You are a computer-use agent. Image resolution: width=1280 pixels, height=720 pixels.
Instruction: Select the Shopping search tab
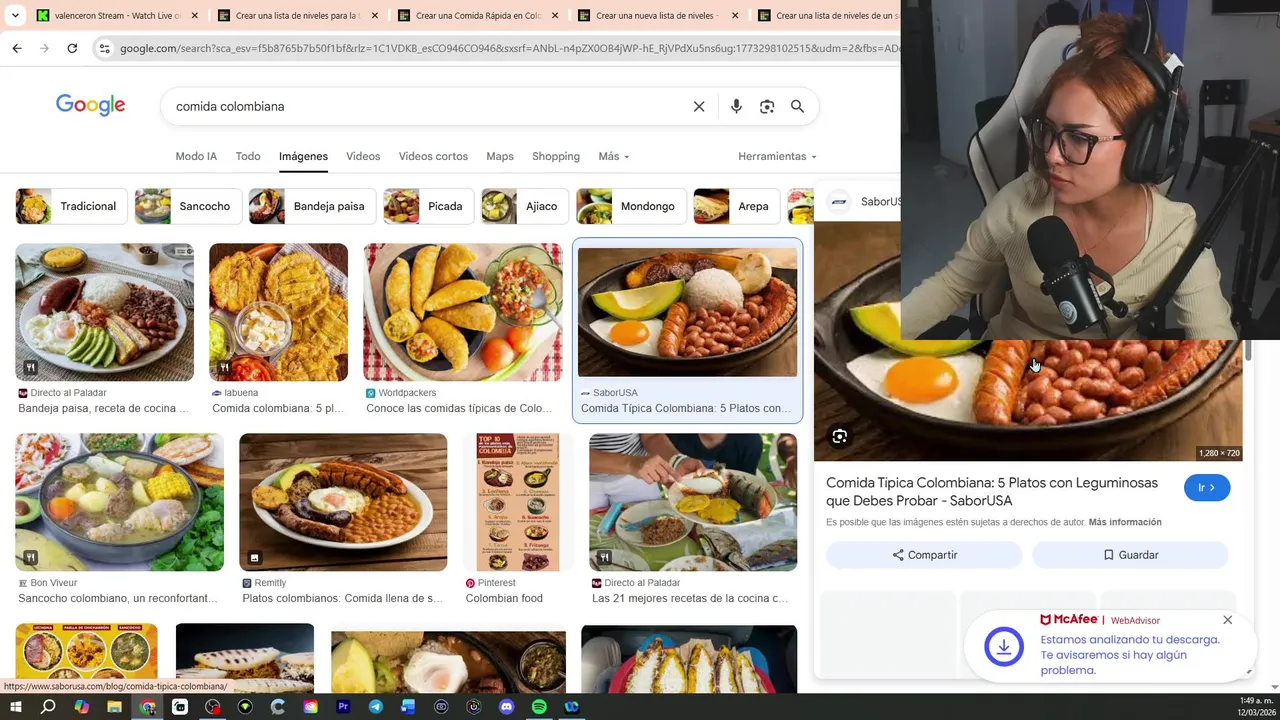556,156
